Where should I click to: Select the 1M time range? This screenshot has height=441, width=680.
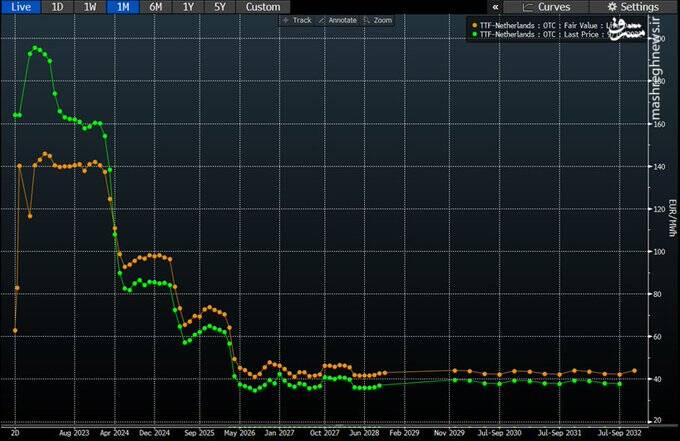[x=123, y=7]
